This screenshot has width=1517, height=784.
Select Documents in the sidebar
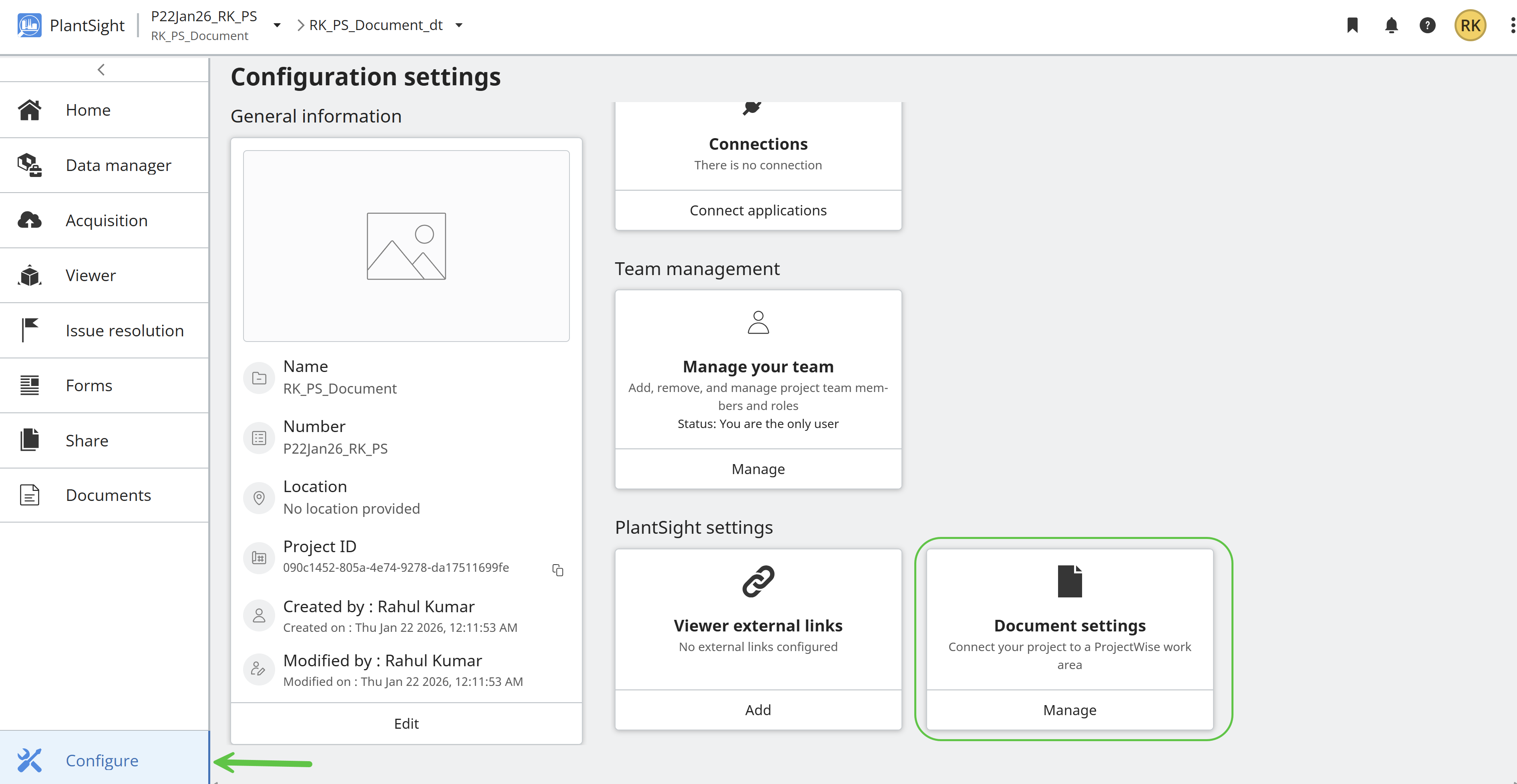click(109, 495)
